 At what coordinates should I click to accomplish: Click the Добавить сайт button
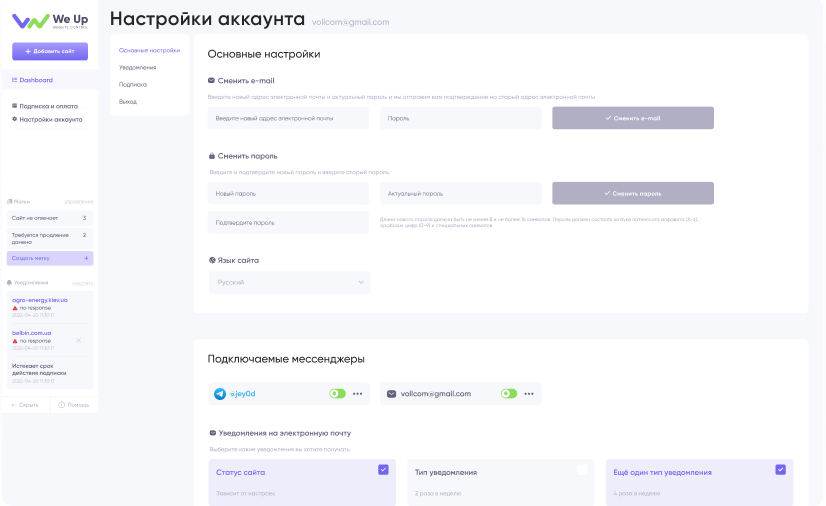click(50, 51)
